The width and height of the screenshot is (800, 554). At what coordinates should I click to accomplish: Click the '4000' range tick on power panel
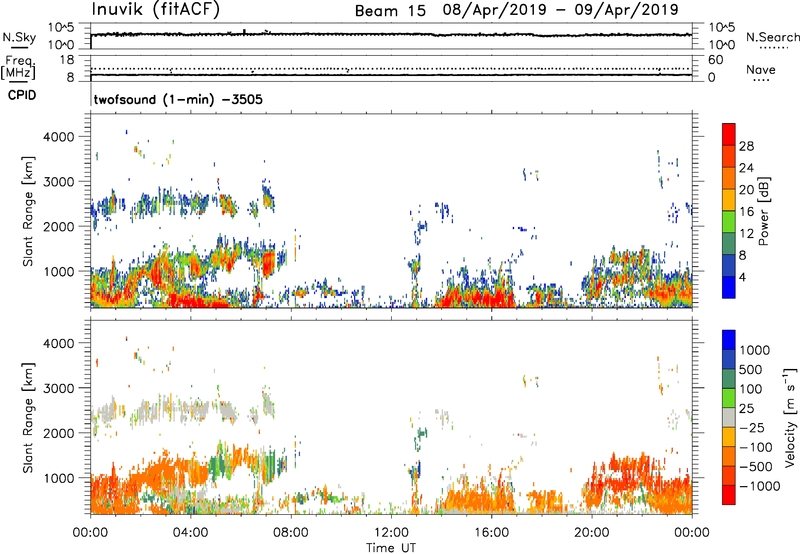pyautogui.click(x=59, y=137)
